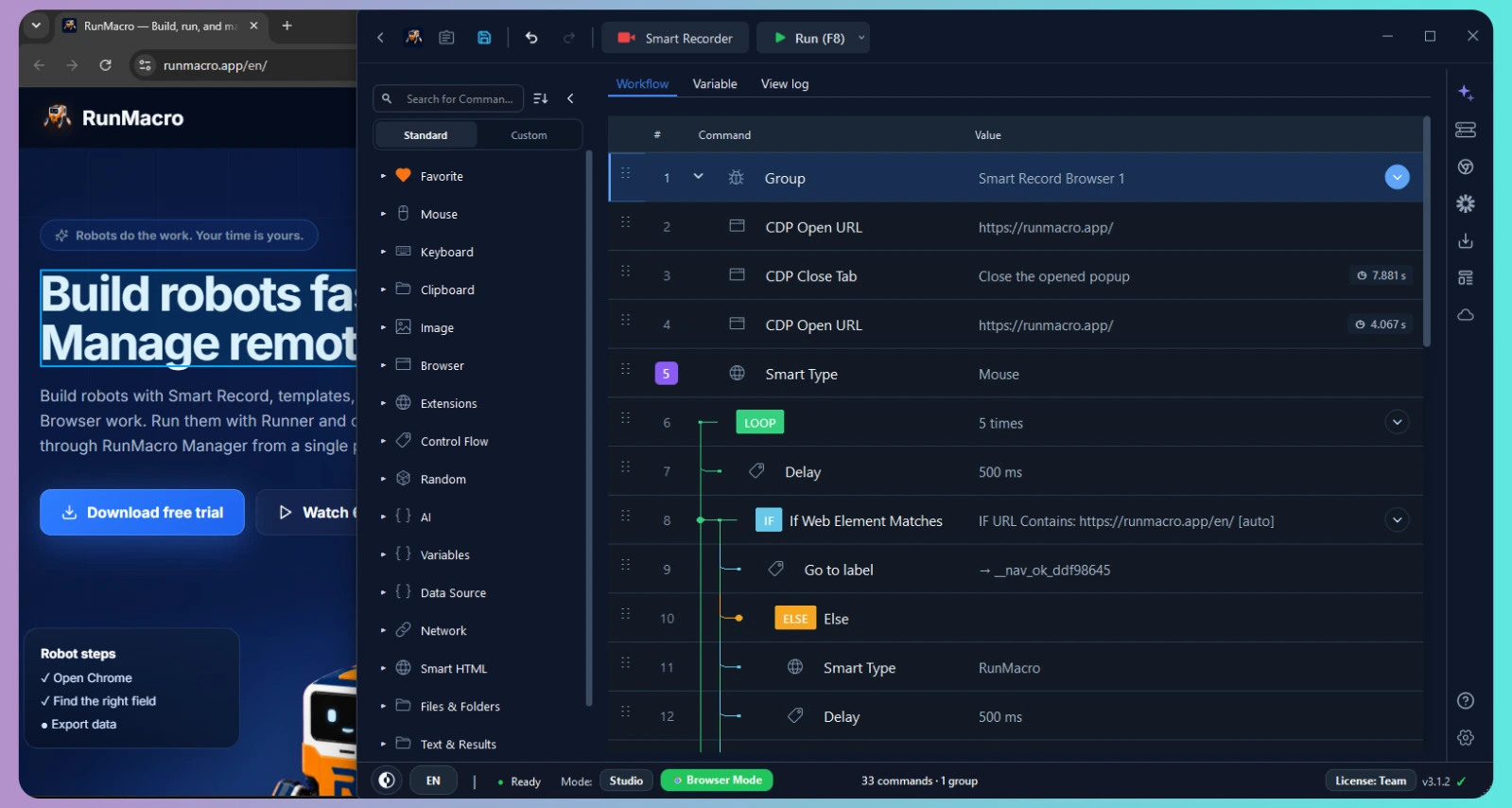Click the clipboard-style icon next to robot logo
Image resolution: width=1512 pixels, height=808 pixels.
coord(447,38)
